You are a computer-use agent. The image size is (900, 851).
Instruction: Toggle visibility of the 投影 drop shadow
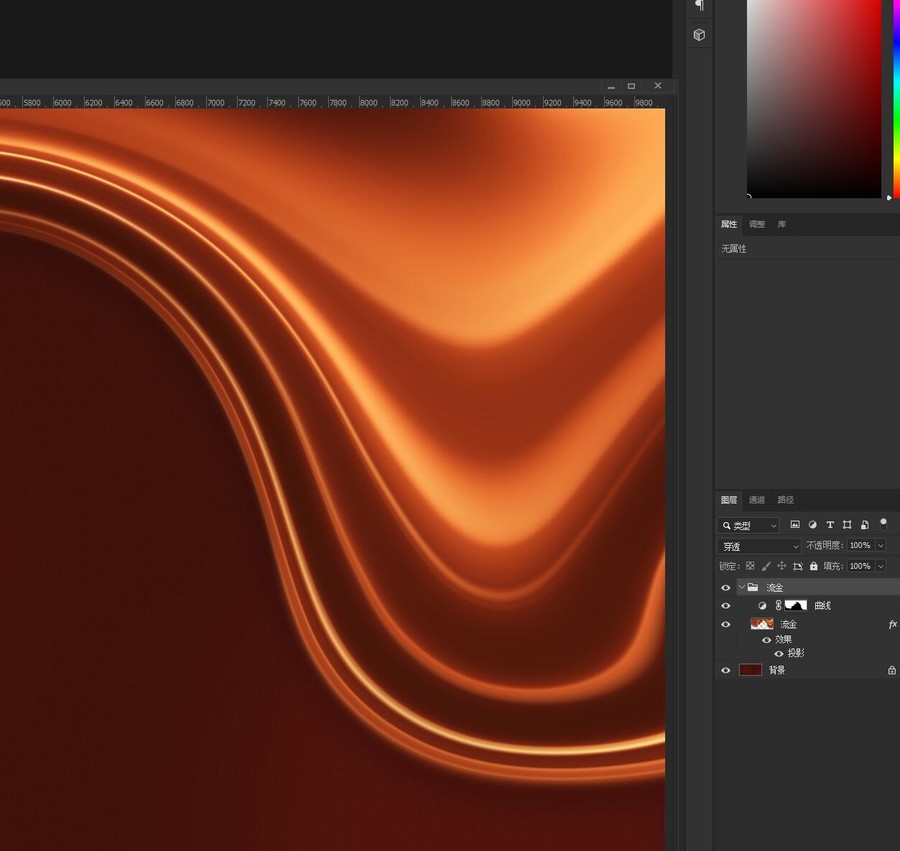[x=779, y=654]
